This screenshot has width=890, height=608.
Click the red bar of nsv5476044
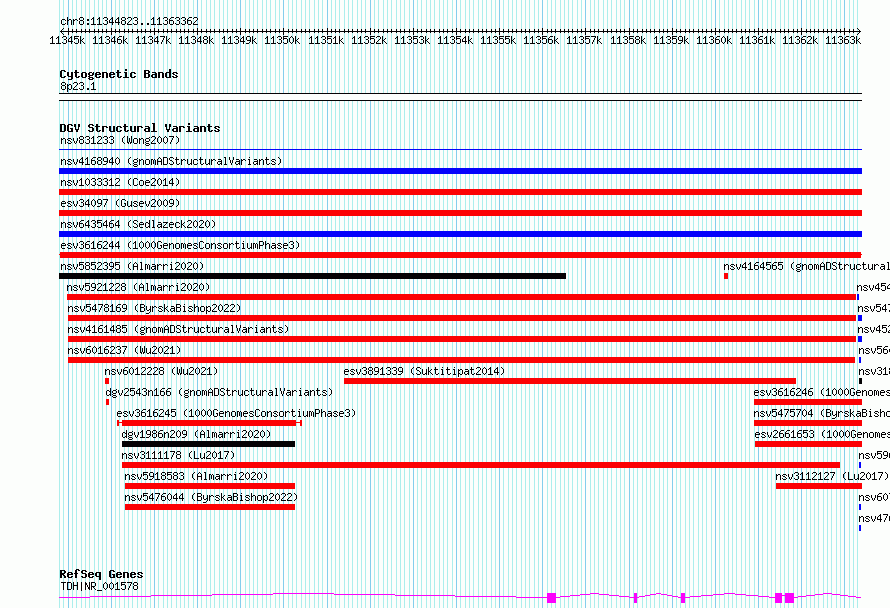point(210,507)
